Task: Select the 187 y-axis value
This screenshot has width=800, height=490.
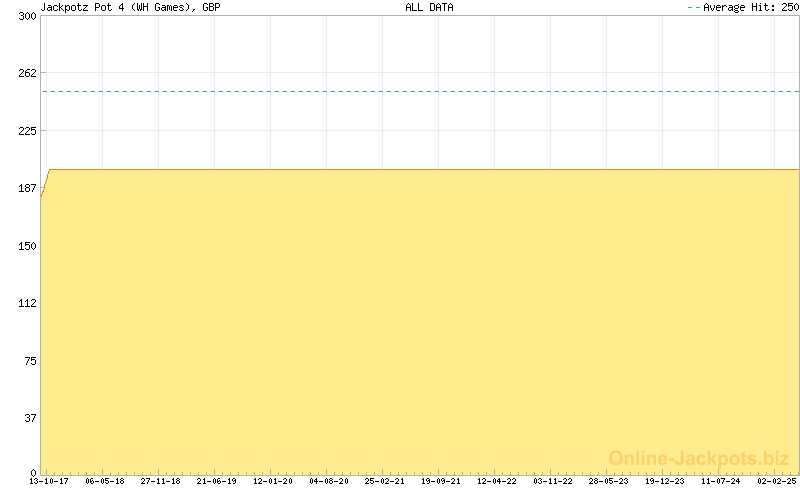Action: coord(26,188)
